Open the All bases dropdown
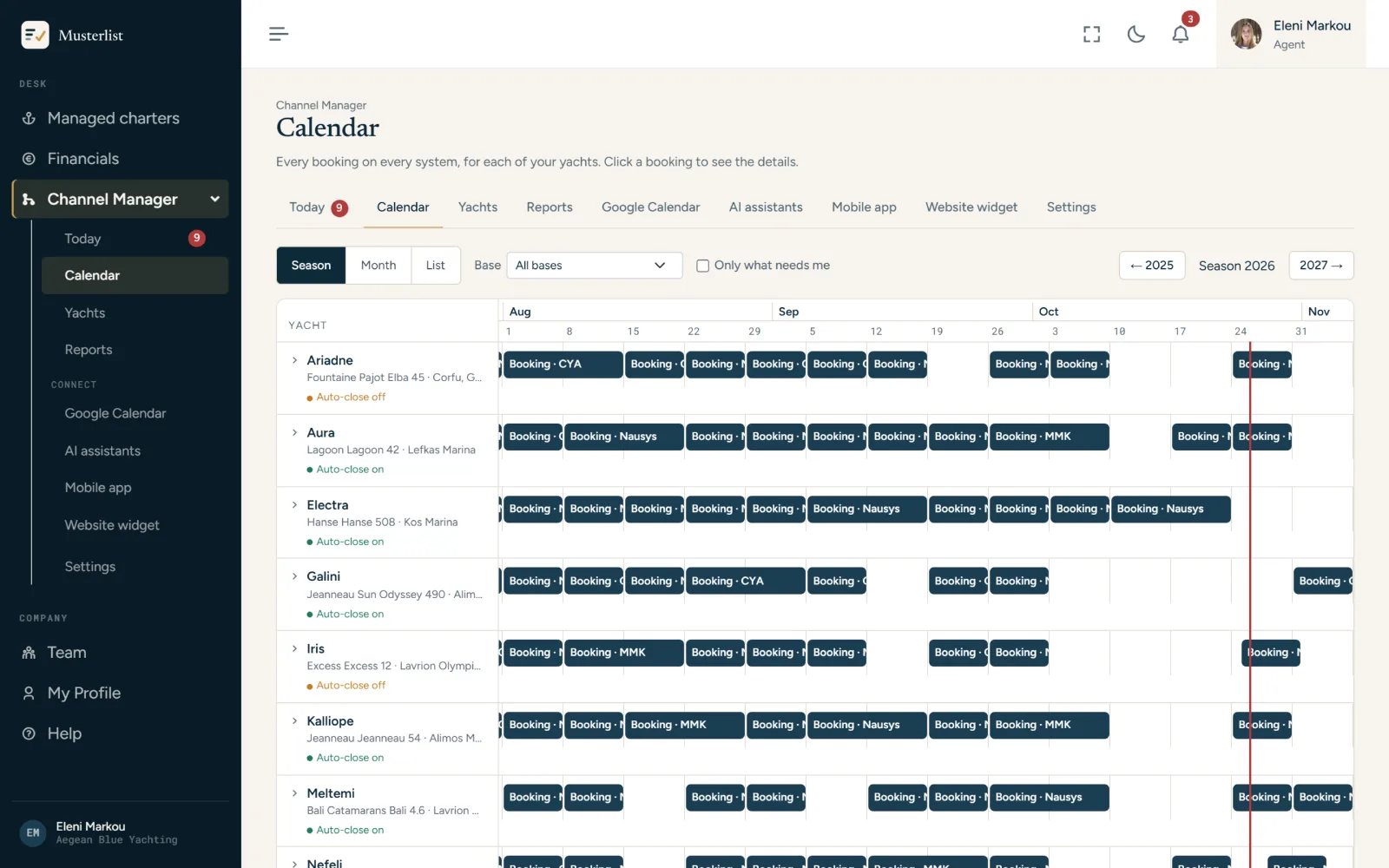 pyautogui.click(x=594, y=266)
